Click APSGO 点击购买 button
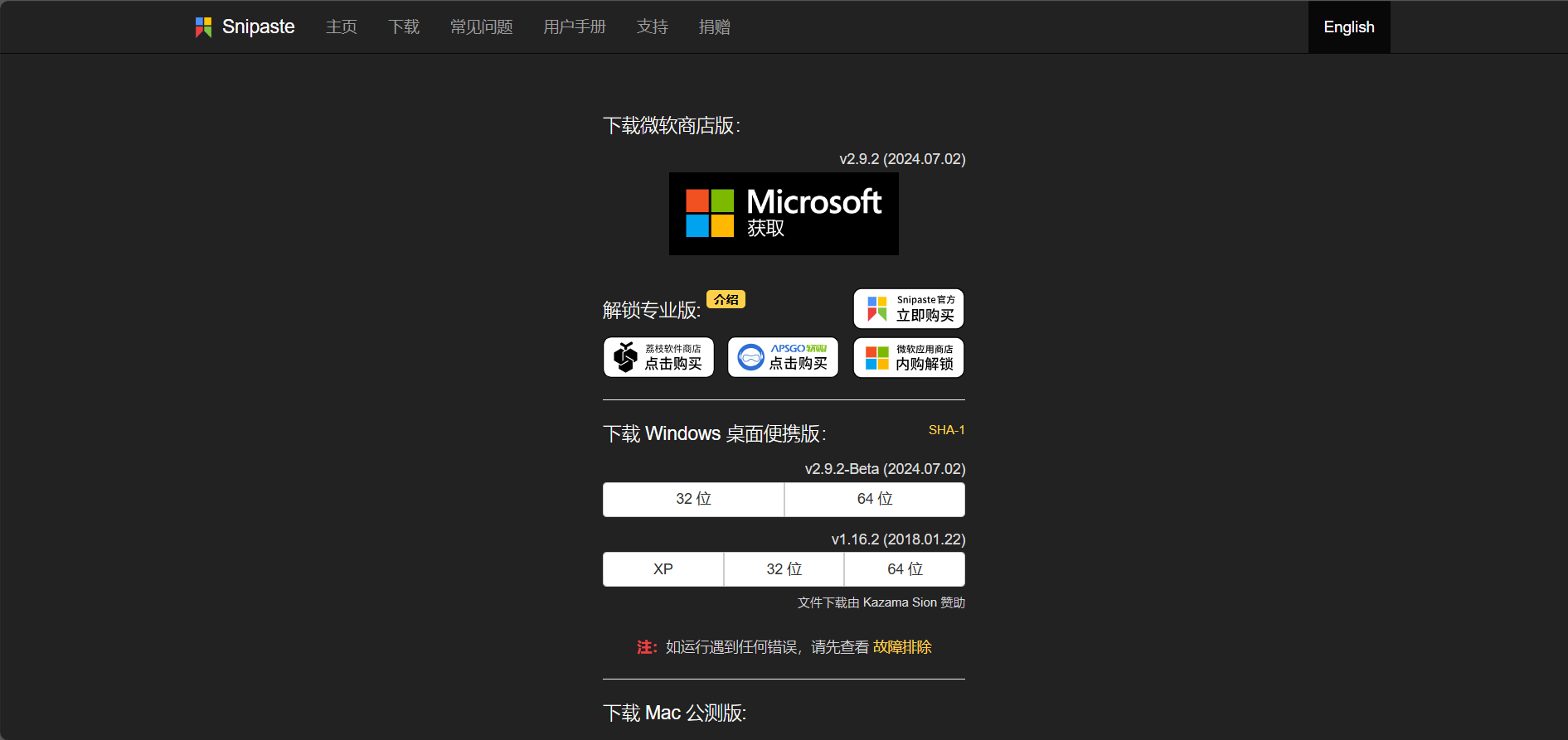1568x740 pixels. tap(783, 357)
